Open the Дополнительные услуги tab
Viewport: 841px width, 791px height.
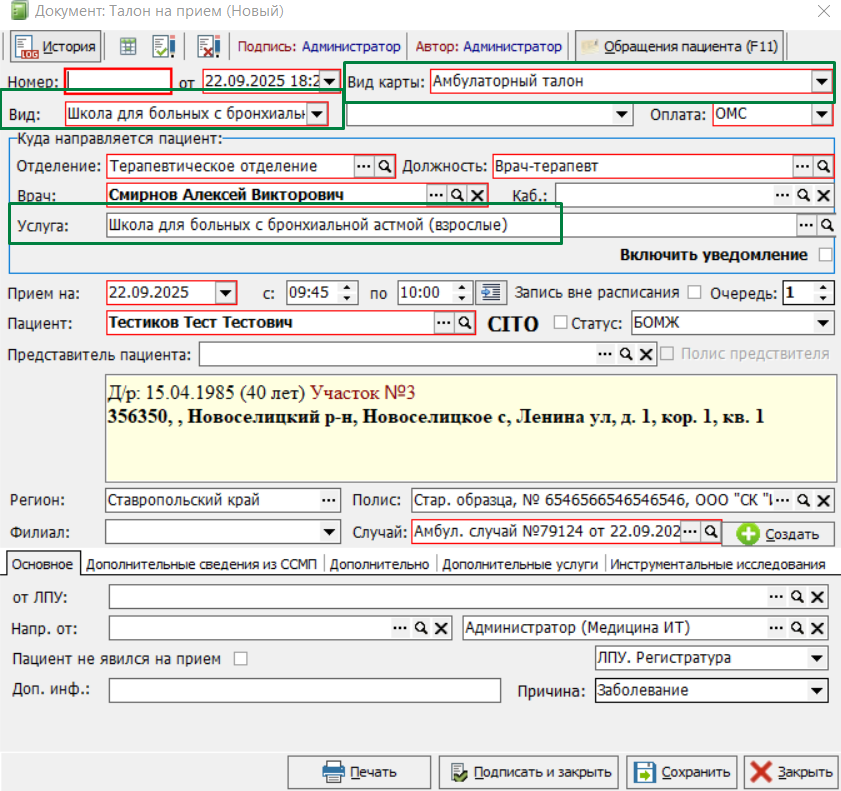click(x=520, y=564)
